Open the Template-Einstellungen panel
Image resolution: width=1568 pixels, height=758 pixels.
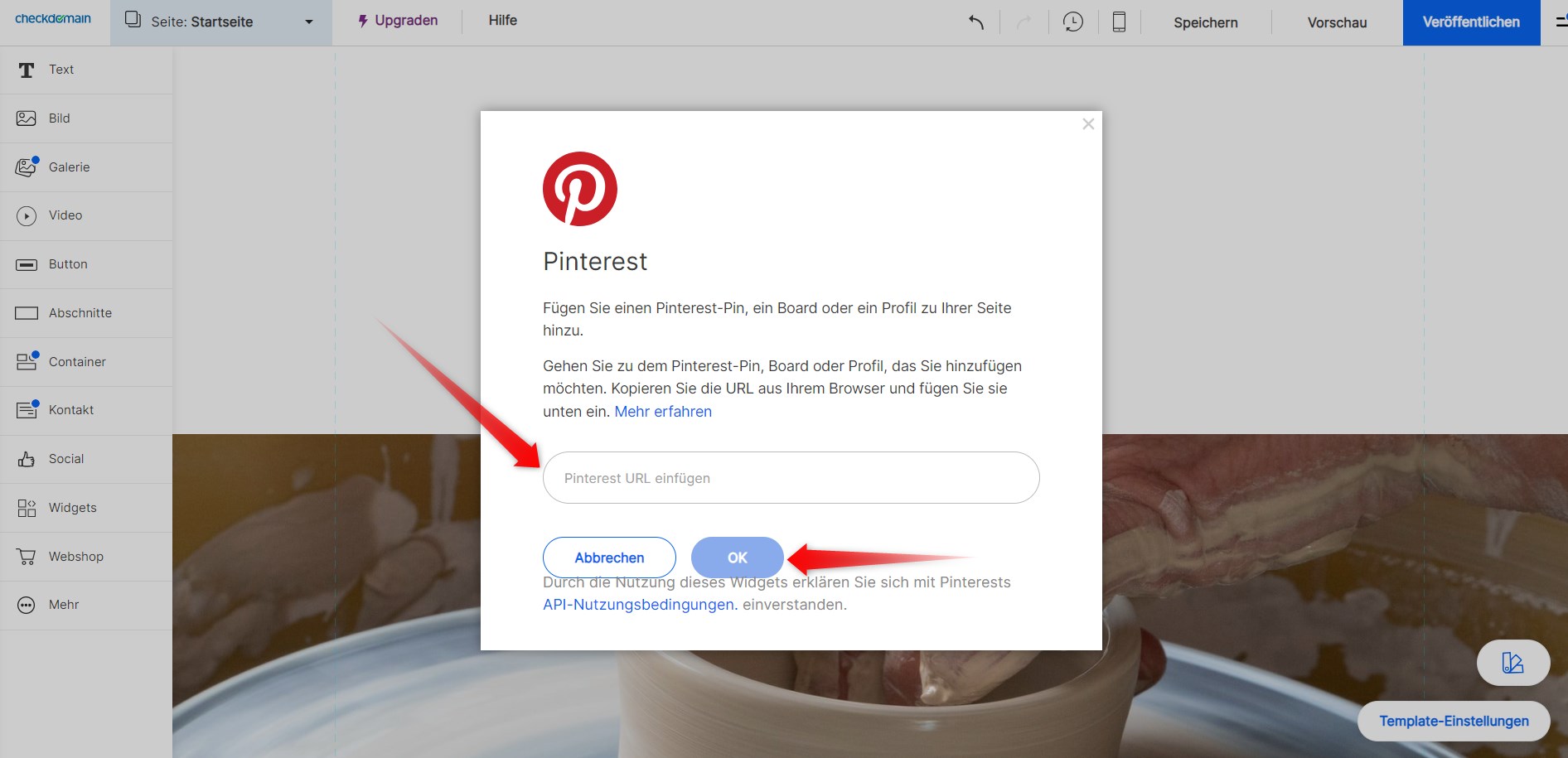[1453, 721]
